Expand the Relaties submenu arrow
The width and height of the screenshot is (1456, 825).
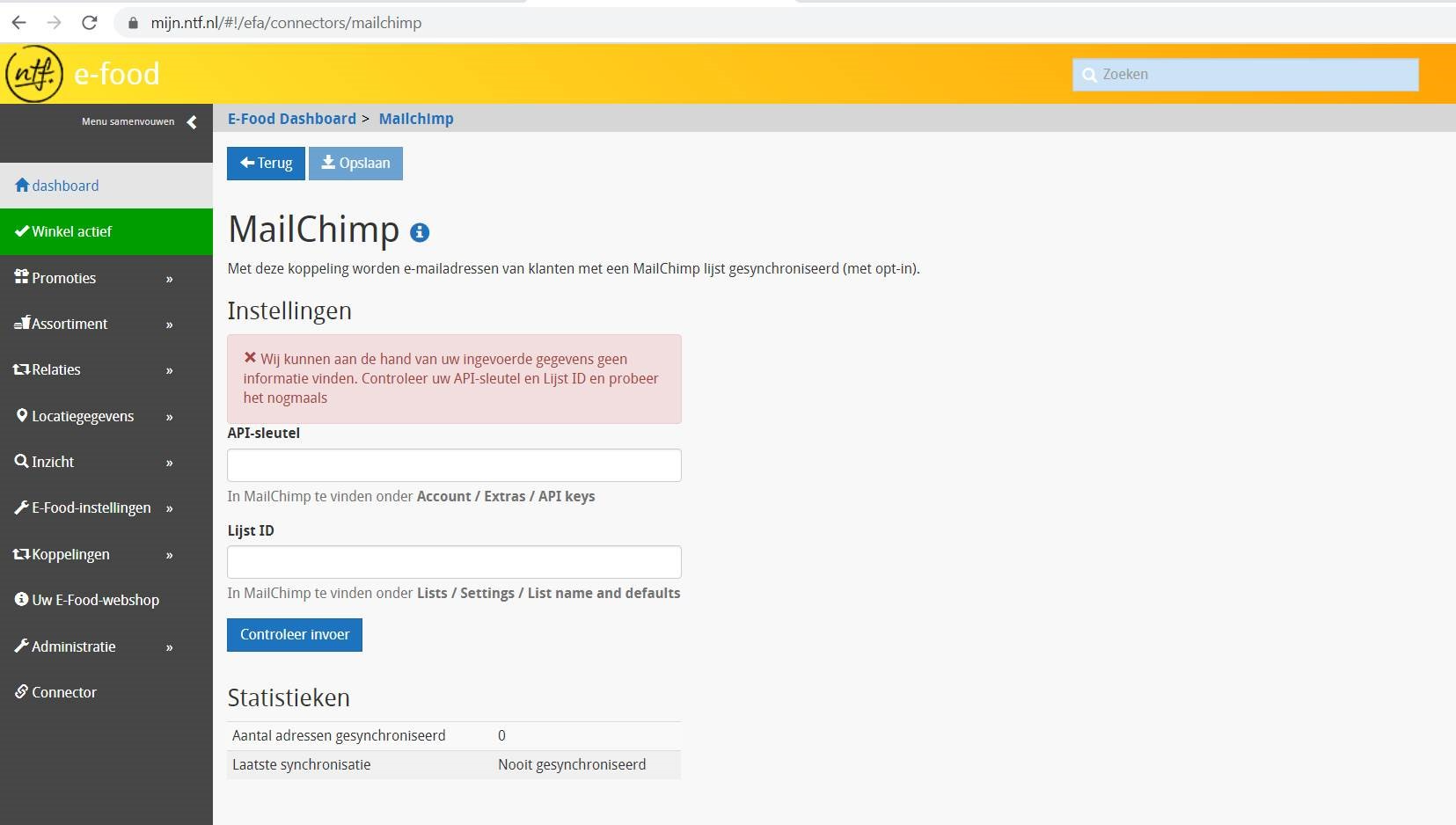(x=170, y=370)
